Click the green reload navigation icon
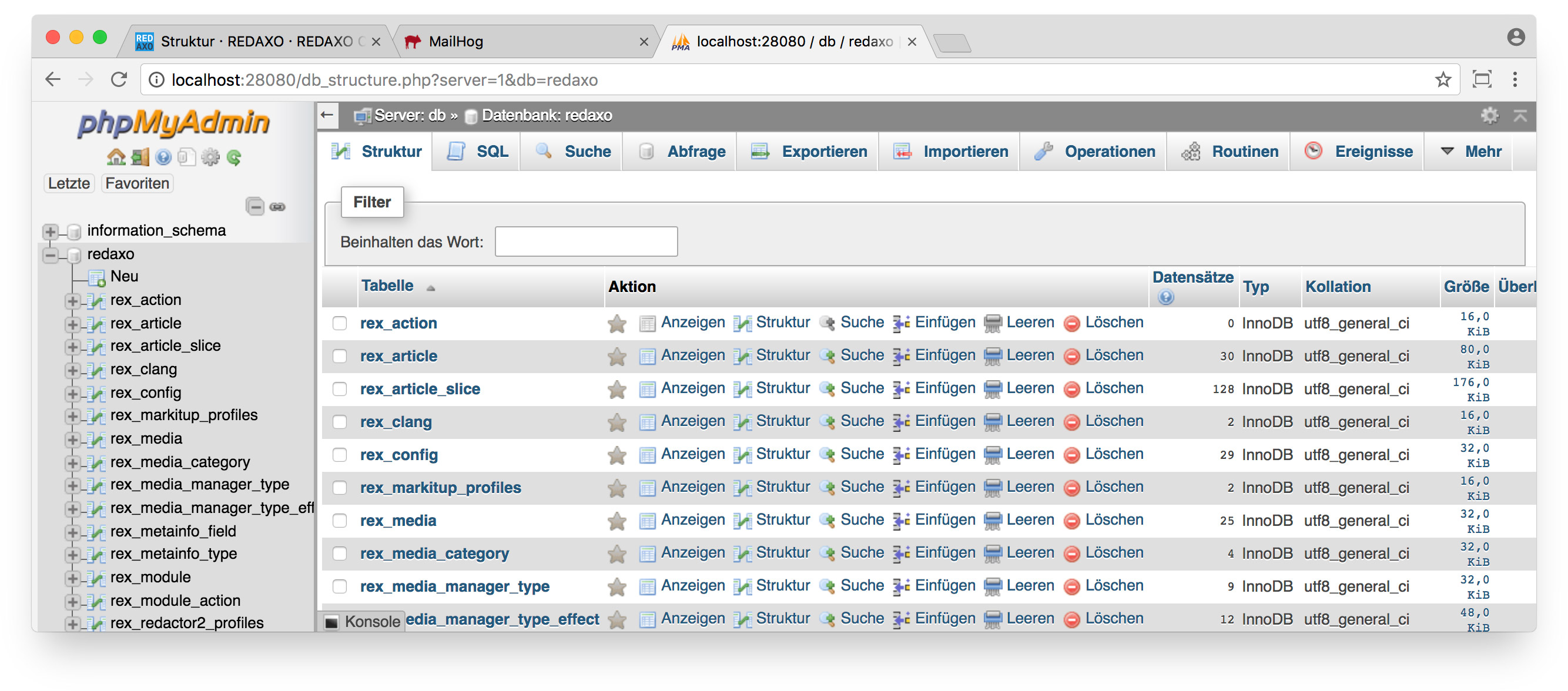This screenshot has height=691, width=1568. pyautogui.click(x=234, y=157)
